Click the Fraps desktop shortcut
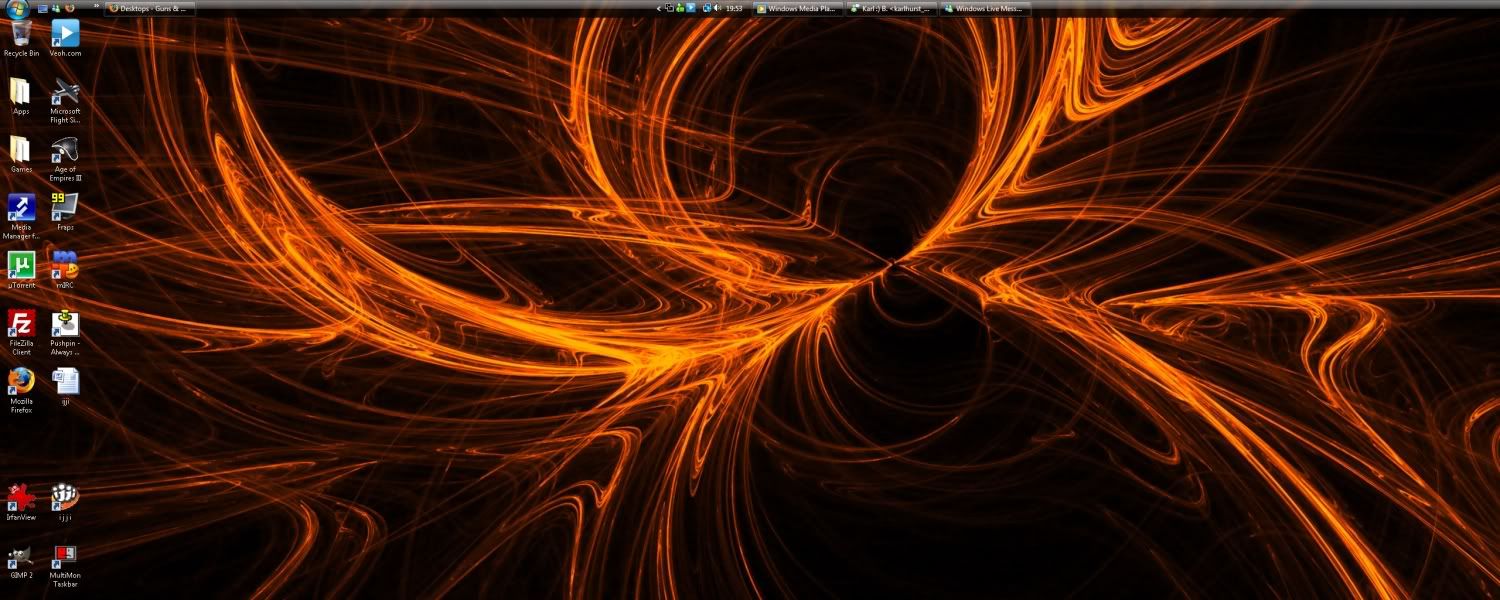Image resolution: width=1500 pixels, height=600 pixels. tap(65, 209)
